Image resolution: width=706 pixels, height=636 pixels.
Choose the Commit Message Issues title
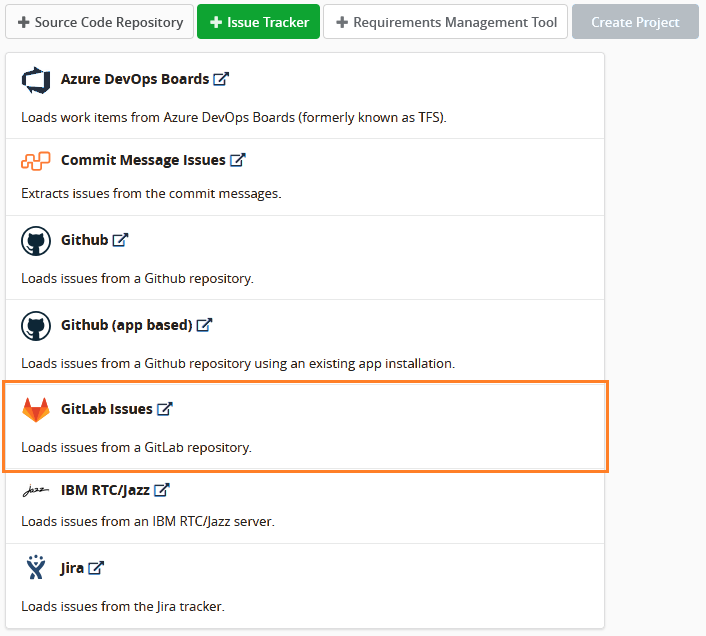coord(143,160)
